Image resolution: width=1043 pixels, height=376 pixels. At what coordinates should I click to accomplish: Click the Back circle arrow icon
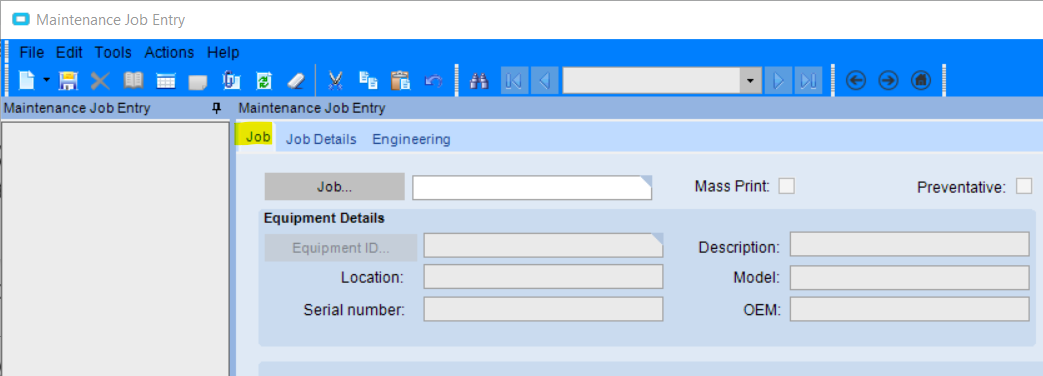[x=856, y=81]
